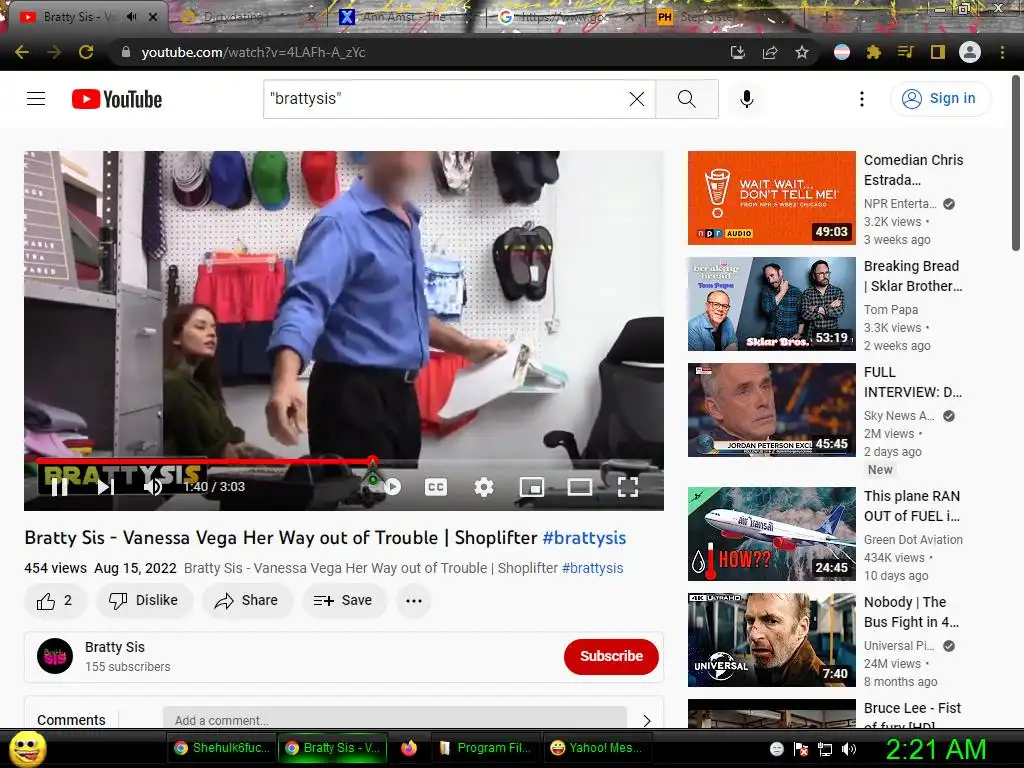Click the #brattysis hashtag in title
The image size is (1024, 768).
pos(584,537)
